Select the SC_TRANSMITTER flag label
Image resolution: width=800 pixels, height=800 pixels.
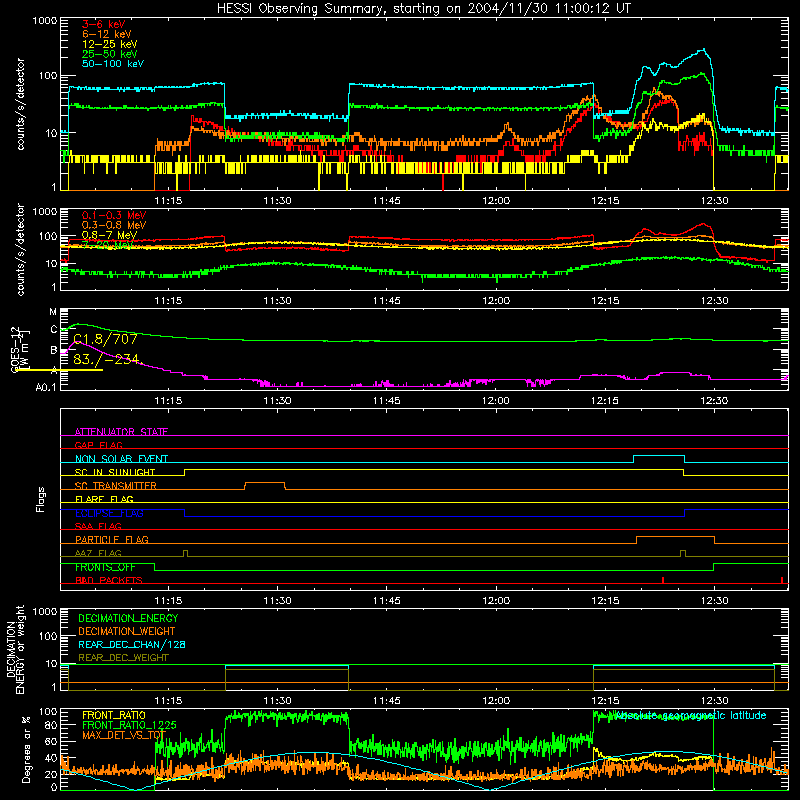pos(116,485)
